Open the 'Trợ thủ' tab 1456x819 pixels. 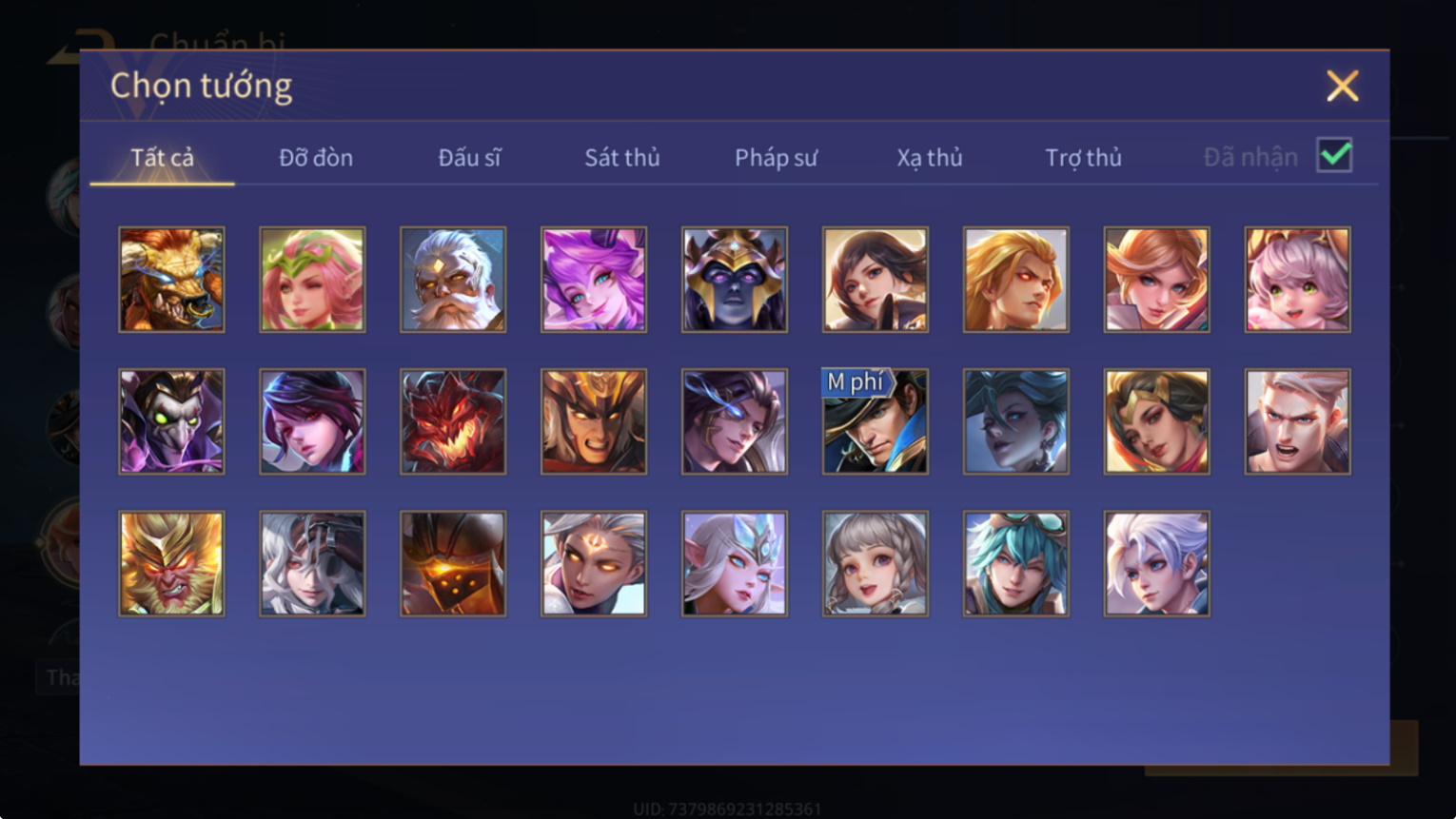pos(1083,158)
